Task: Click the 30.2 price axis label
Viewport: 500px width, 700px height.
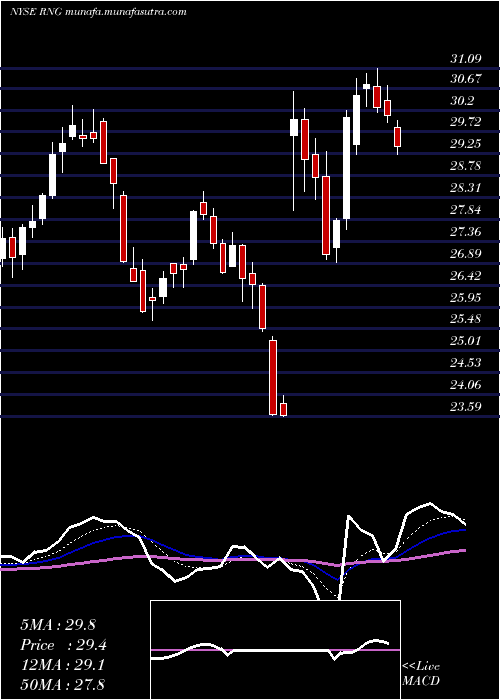Action: [x=462, y=101]
